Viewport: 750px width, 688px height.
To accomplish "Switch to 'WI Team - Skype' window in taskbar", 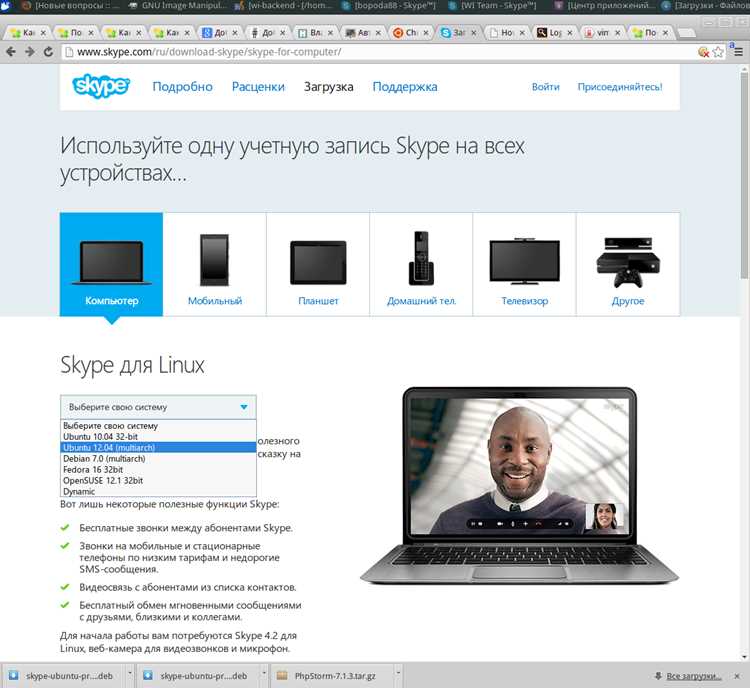I will tap(493, 6).
